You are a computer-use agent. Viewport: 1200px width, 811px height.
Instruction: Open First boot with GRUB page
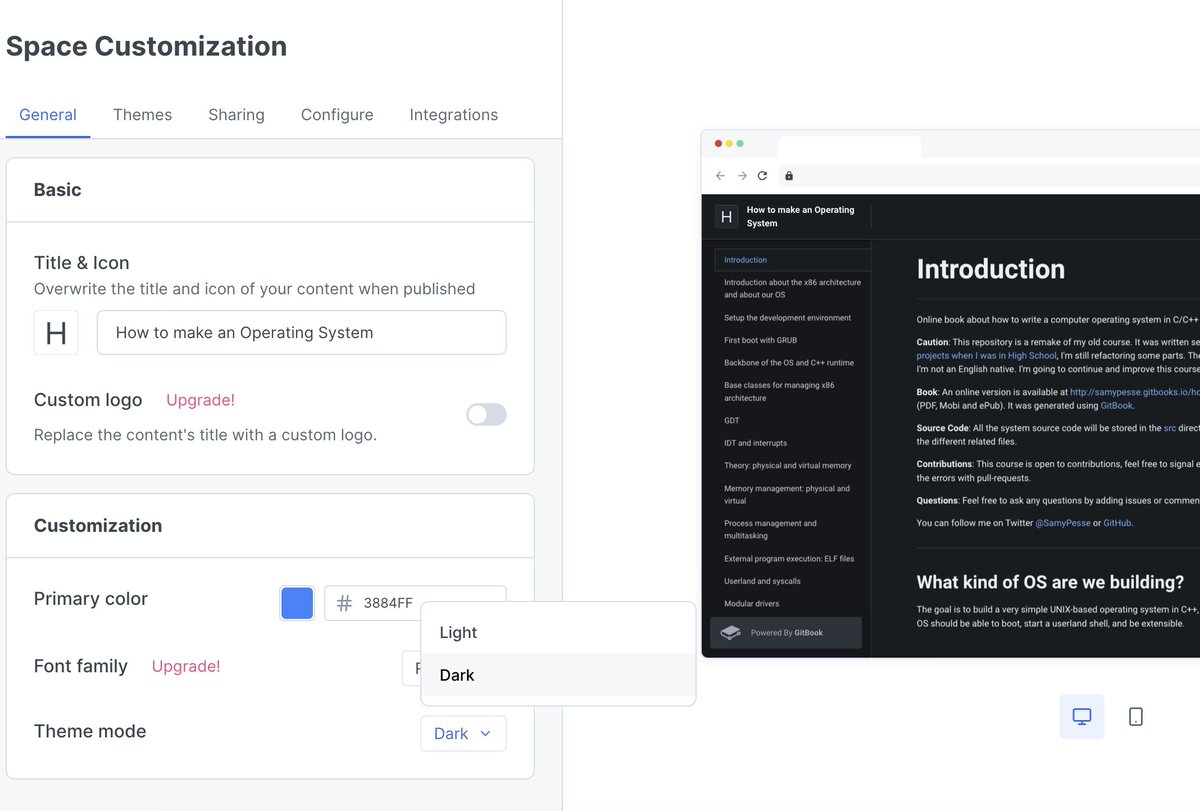click(x=761, y=340)
